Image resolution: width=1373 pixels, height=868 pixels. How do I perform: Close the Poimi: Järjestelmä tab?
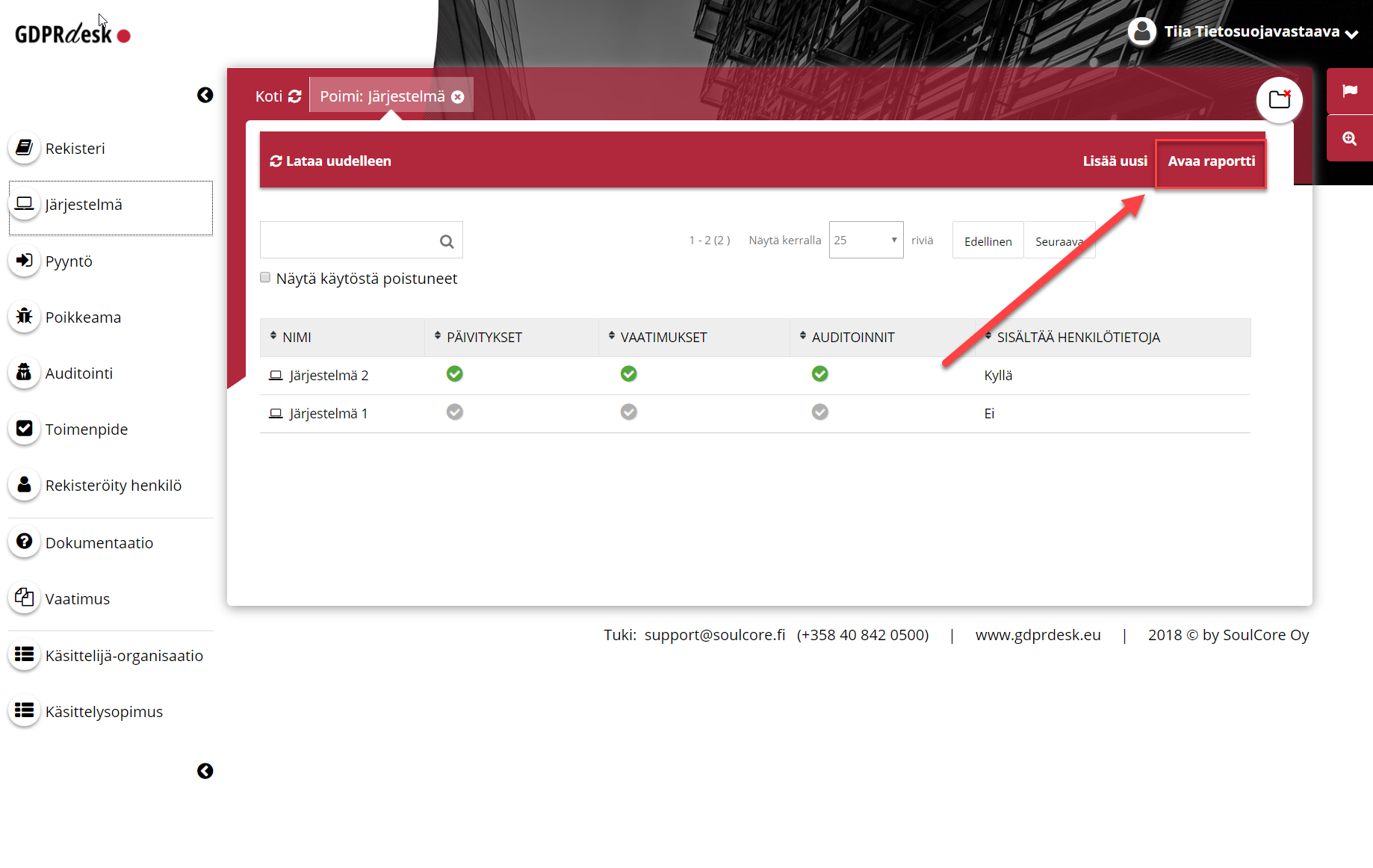(458, 97)
